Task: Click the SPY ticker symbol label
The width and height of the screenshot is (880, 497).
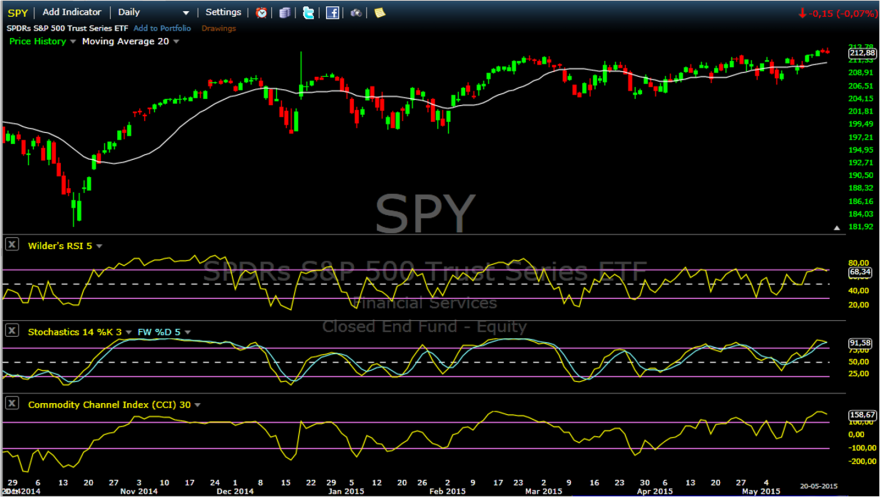Action: (18, 13)
